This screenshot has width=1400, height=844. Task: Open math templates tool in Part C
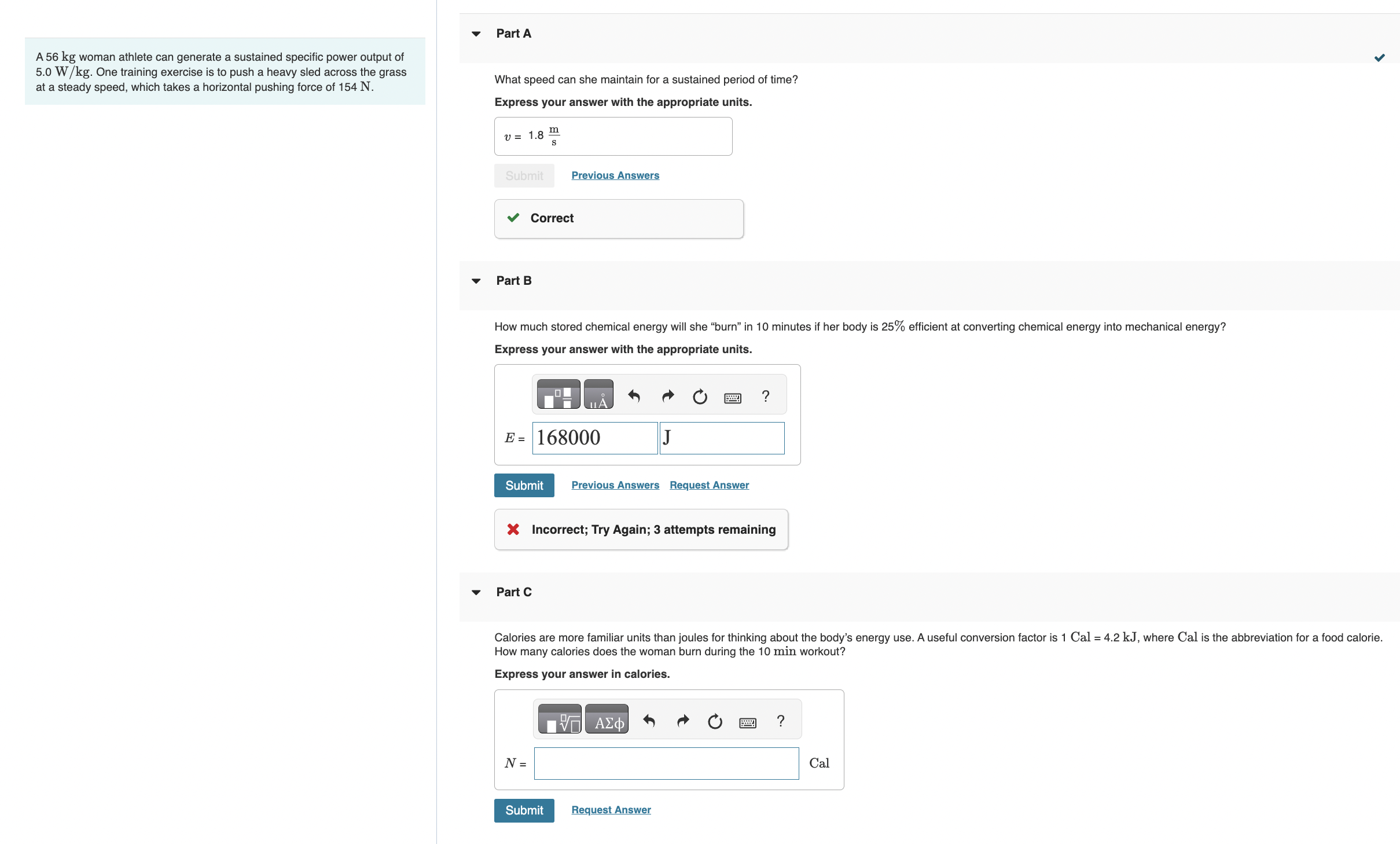point(560,720)
